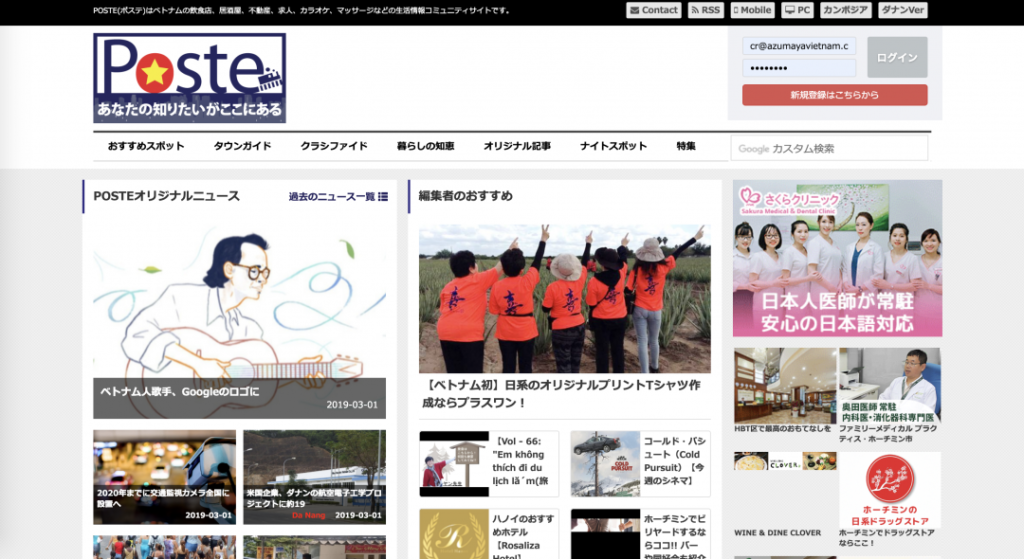The image size is (1024, 559).
Task: Click the POSTEオリジナルニュース section heading
Action: (x=167, y=196)
